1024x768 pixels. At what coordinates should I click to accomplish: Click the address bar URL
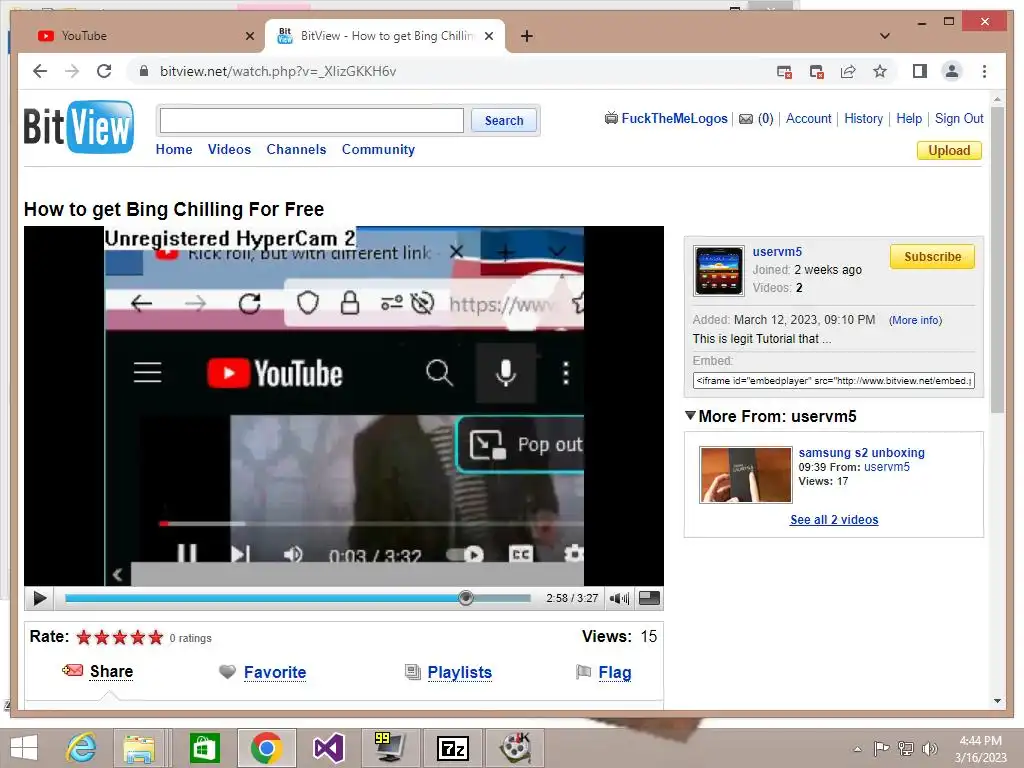tap(278, 71)
